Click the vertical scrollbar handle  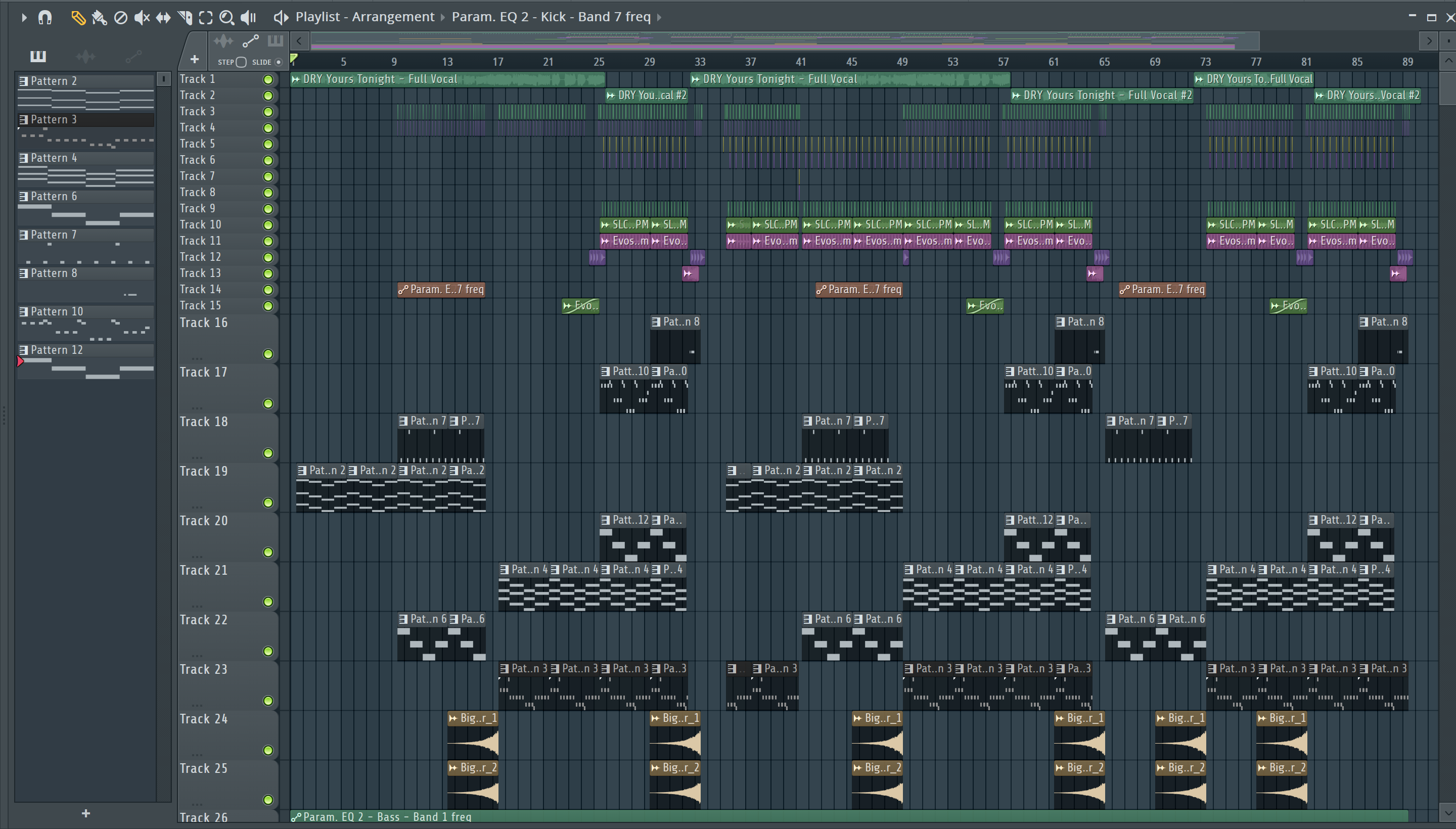1447,88
